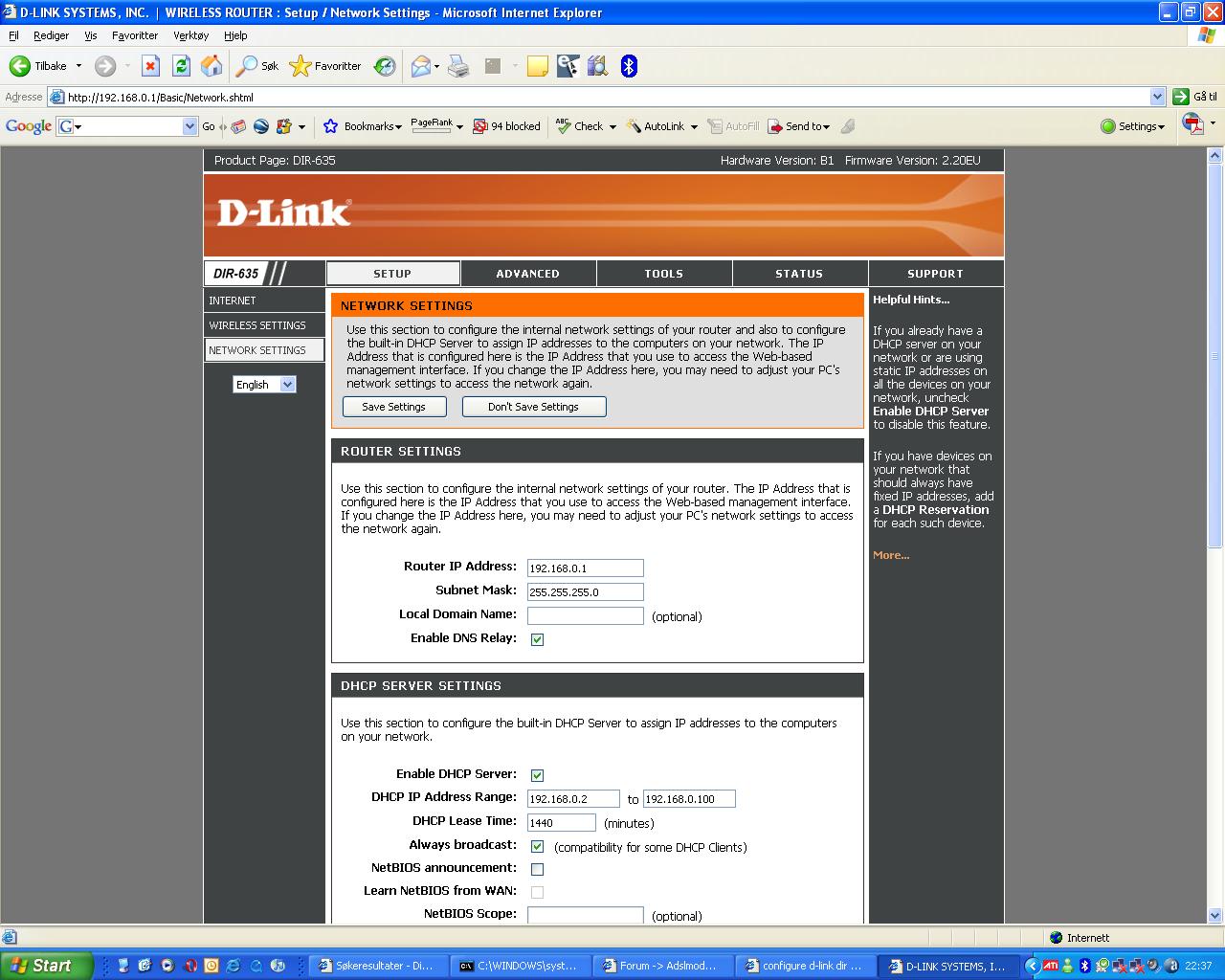The width and height of the screenshot is (1225, 980).
Task: Click the yellow note toolbar icon
Action: point(538,66)
